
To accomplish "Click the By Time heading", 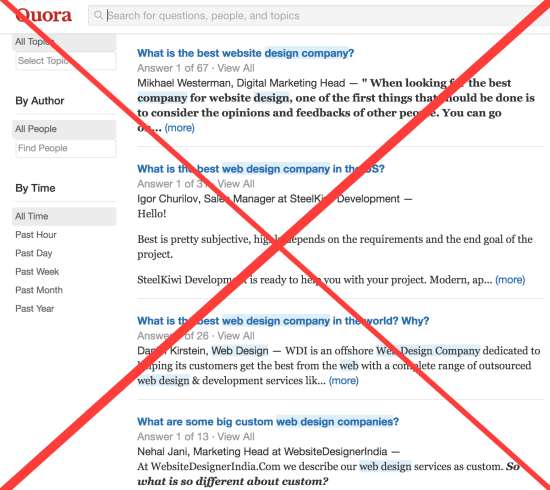I will pyautogui.click(x=35, y=188).
